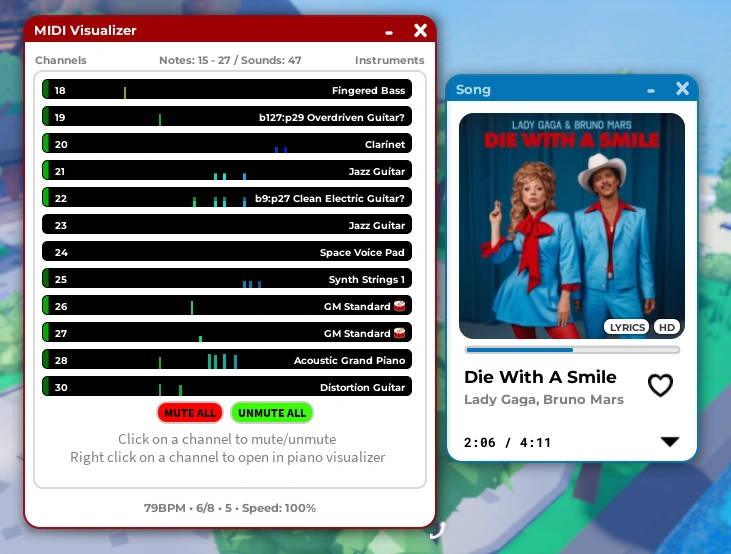Click the MUTE ALL button
The height and width of the screenshot is (554, 731).
(x=190, y=413)
